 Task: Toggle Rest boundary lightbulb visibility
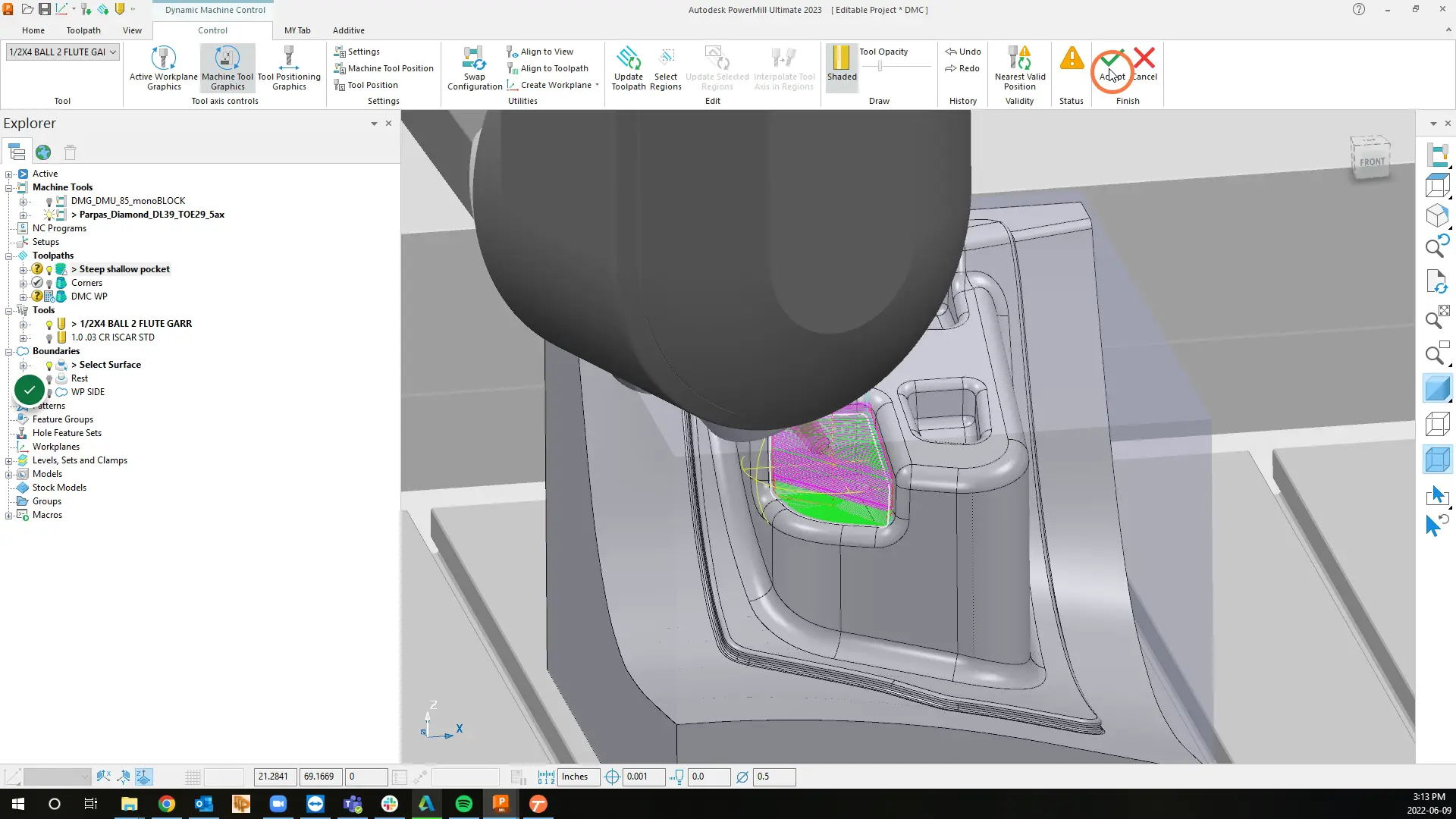pos(49,378)
